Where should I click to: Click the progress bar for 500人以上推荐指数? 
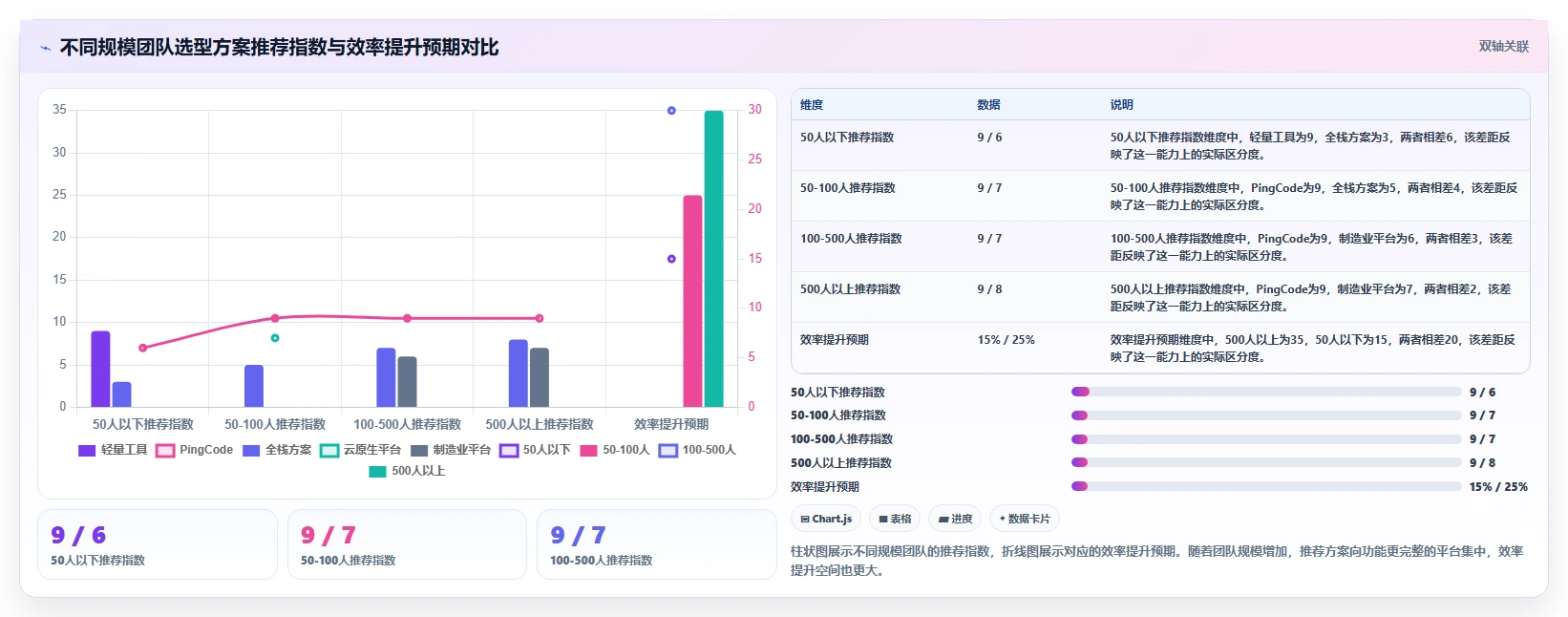pos(1266,462)
